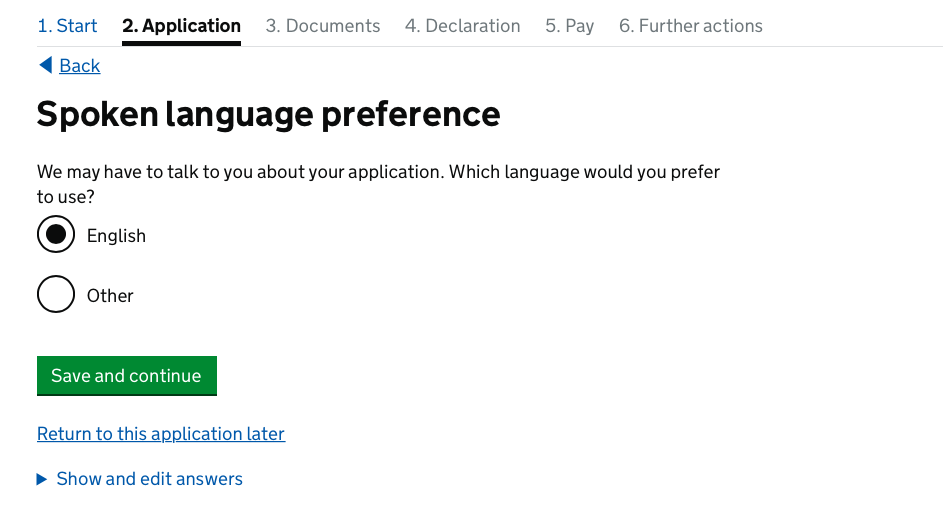Follow the Back link
The height and width of the screenshot is (512, 943).
pos(79,66)
